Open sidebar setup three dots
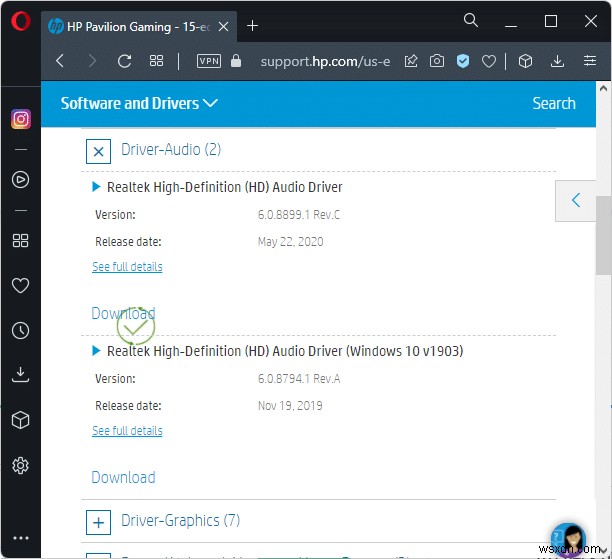Viewport: 612px width, 559px height. (x=21, y=538)
